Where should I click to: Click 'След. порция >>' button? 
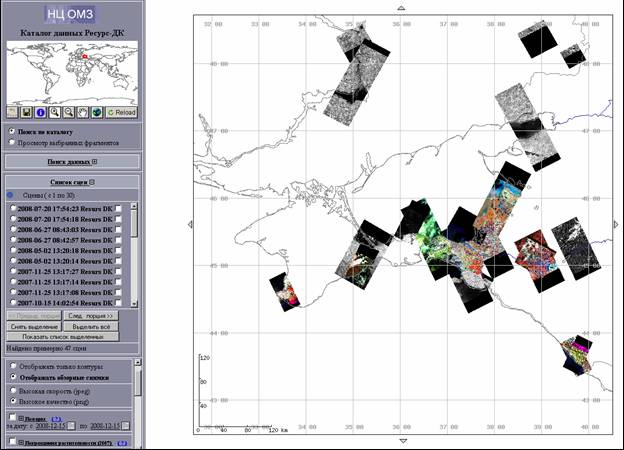[x=100, y=315]
